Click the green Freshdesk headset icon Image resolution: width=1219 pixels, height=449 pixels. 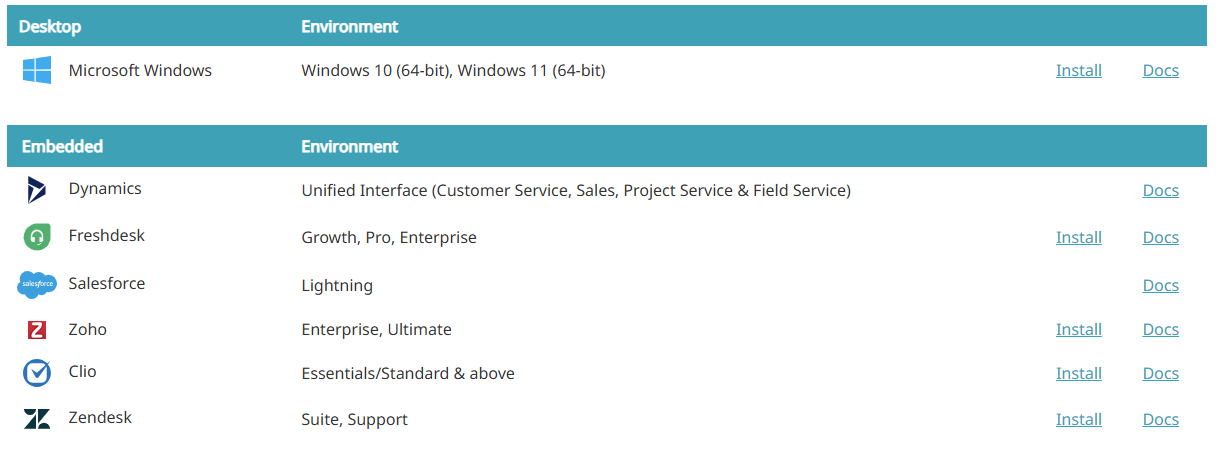(37, 237)
